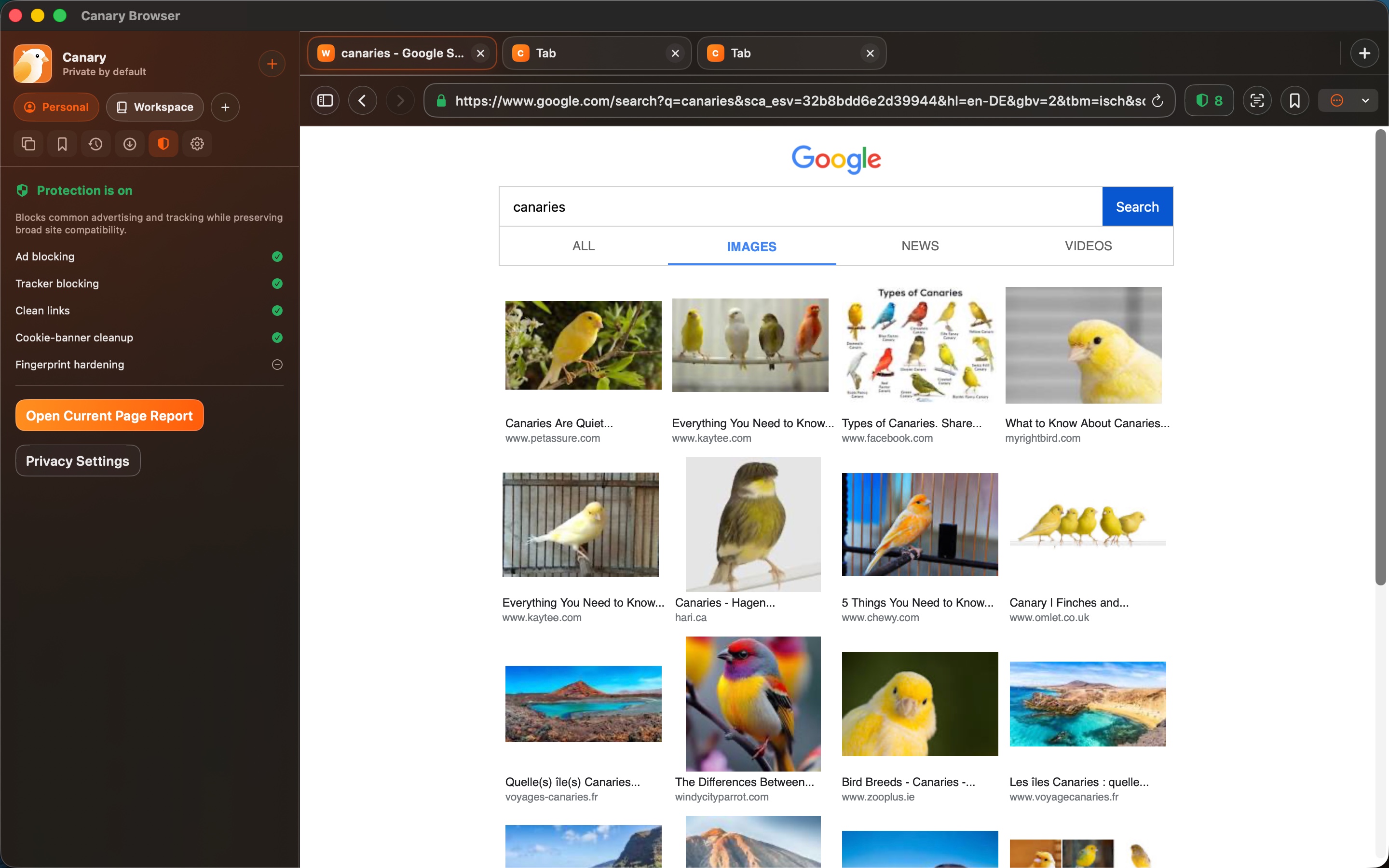This screenshot has height=868, width=1389.
Task: Toggle Cookie-banner cleanup status check
Action: pos(277,338)
